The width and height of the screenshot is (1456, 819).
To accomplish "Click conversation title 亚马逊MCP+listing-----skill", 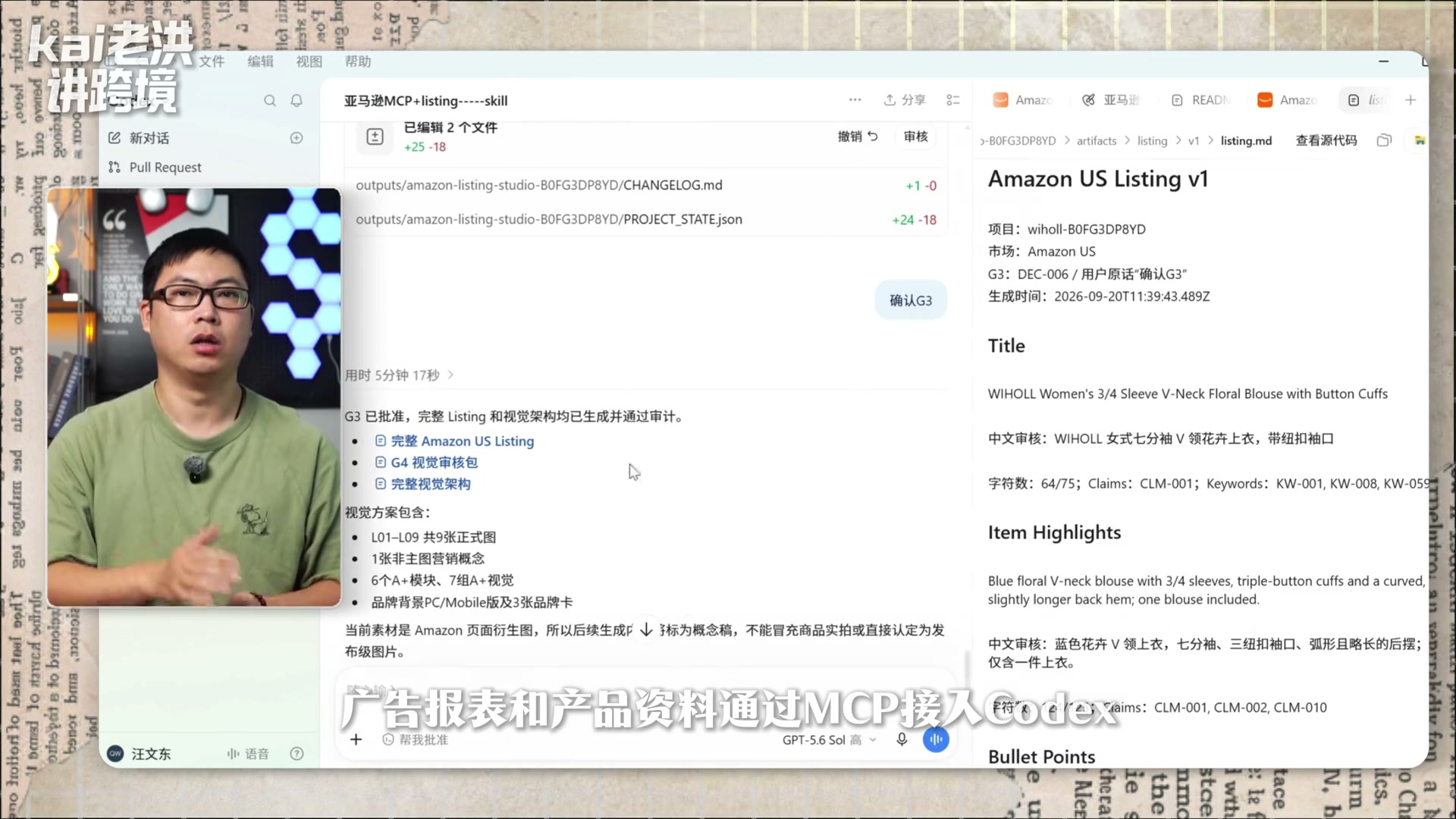I will (x=425, y=101).
